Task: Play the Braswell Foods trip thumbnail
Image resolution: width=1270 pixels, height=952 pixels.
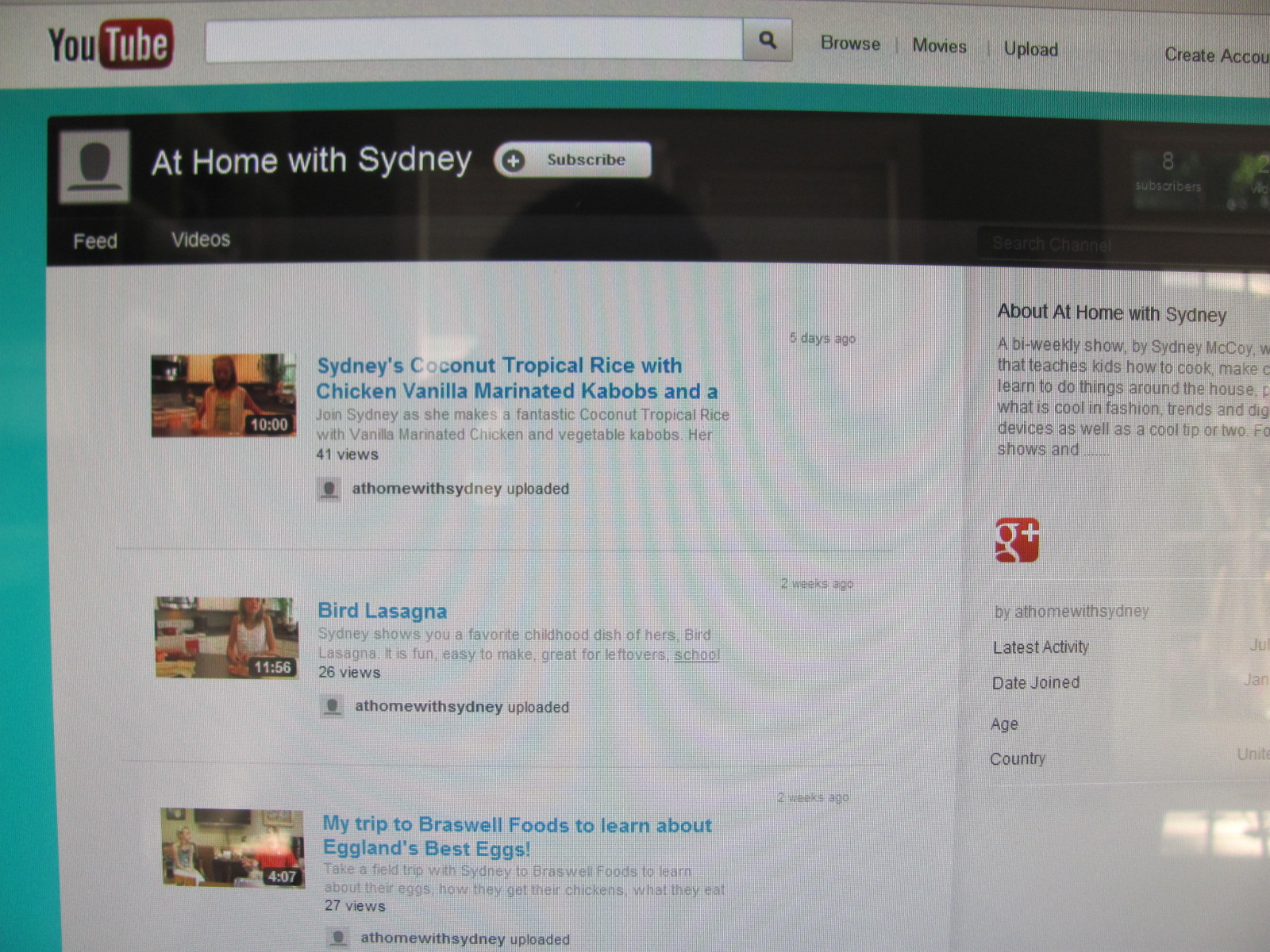Action: pyautogui.click(x=232, y=847)
